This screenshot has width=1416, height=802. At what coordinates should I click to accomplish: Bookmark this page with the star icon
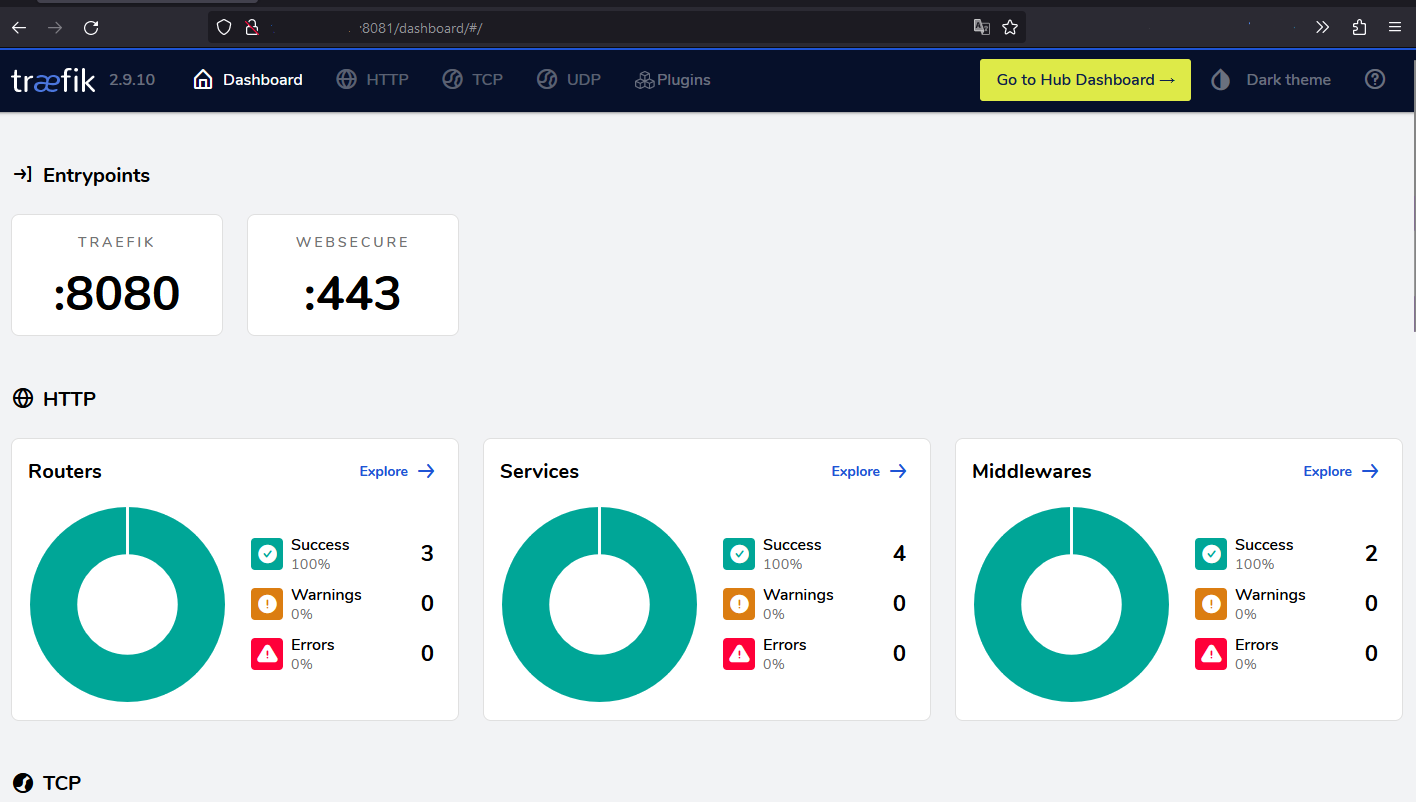click(x=1010, y=27)
